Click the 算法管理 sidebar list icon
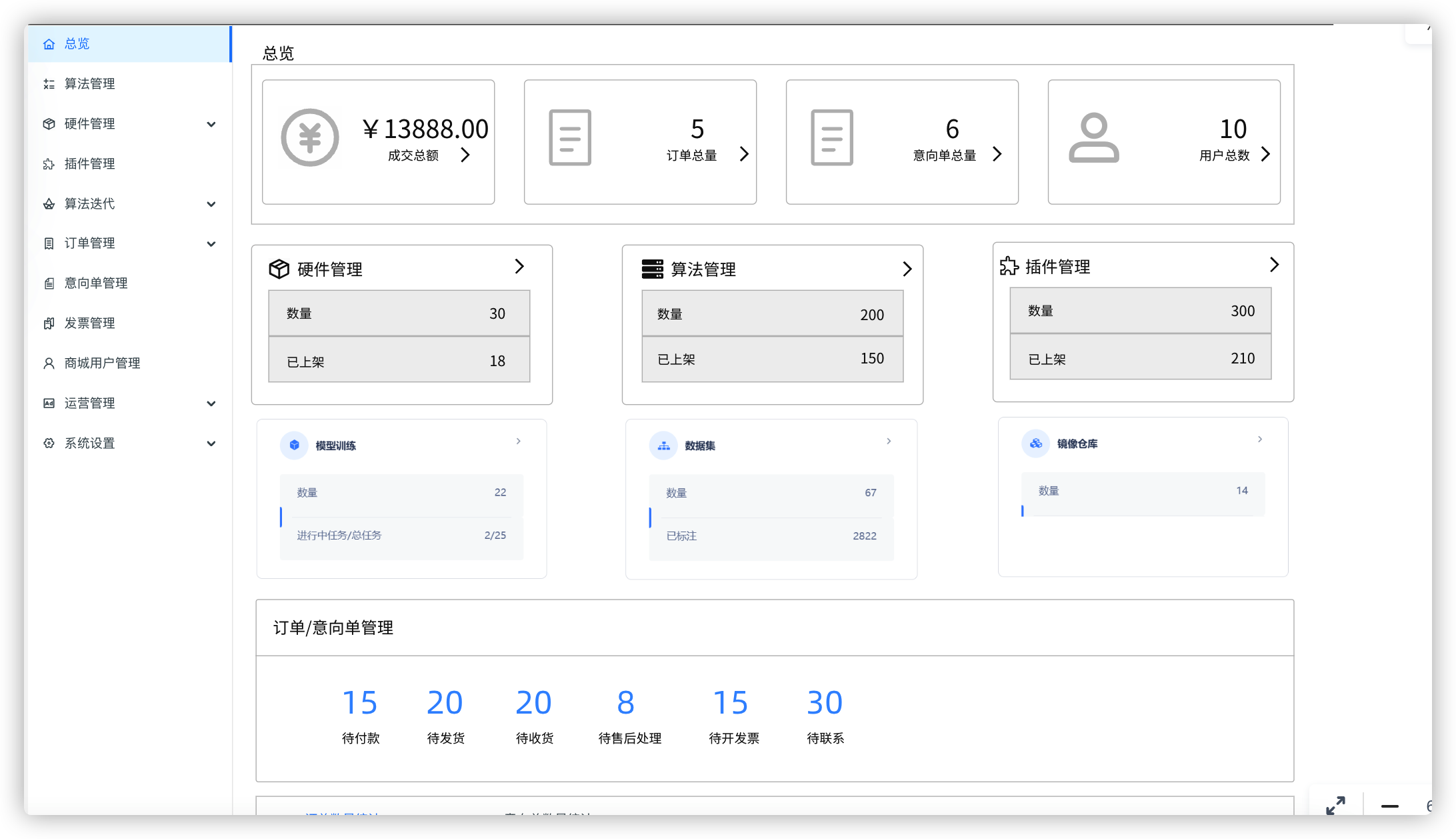1456x839 pixels. click(49, 84)
